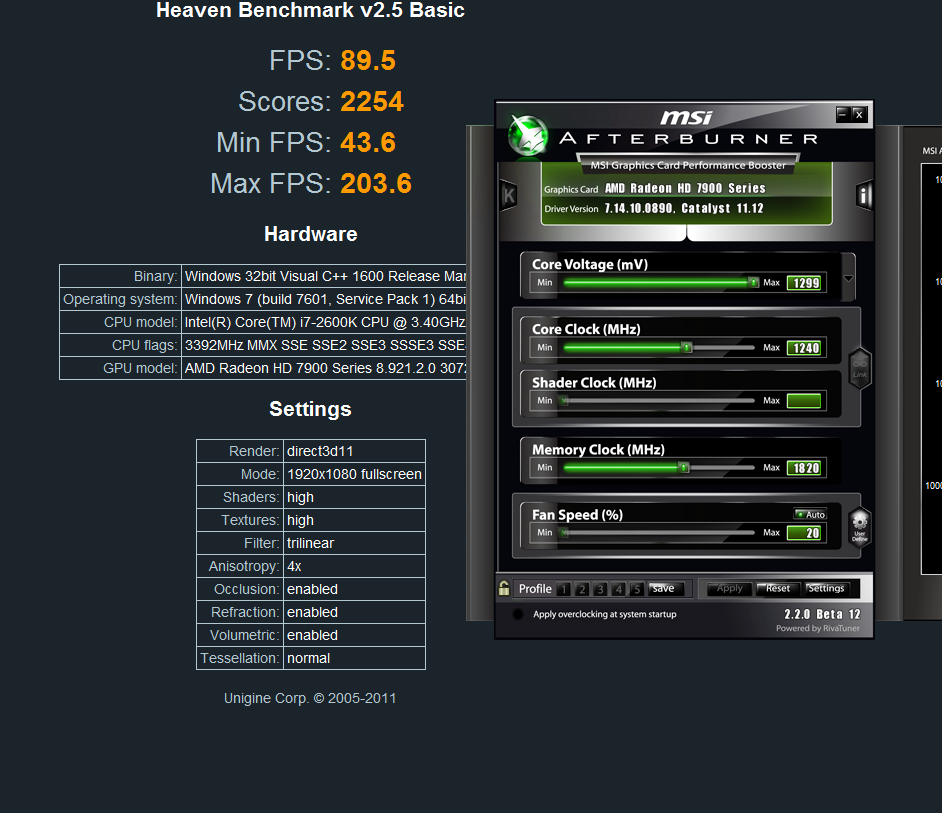The height and width of the screenshot is (813, 942).
Task: Click the Memory Clock slider handle
Action: click(684, 467)
